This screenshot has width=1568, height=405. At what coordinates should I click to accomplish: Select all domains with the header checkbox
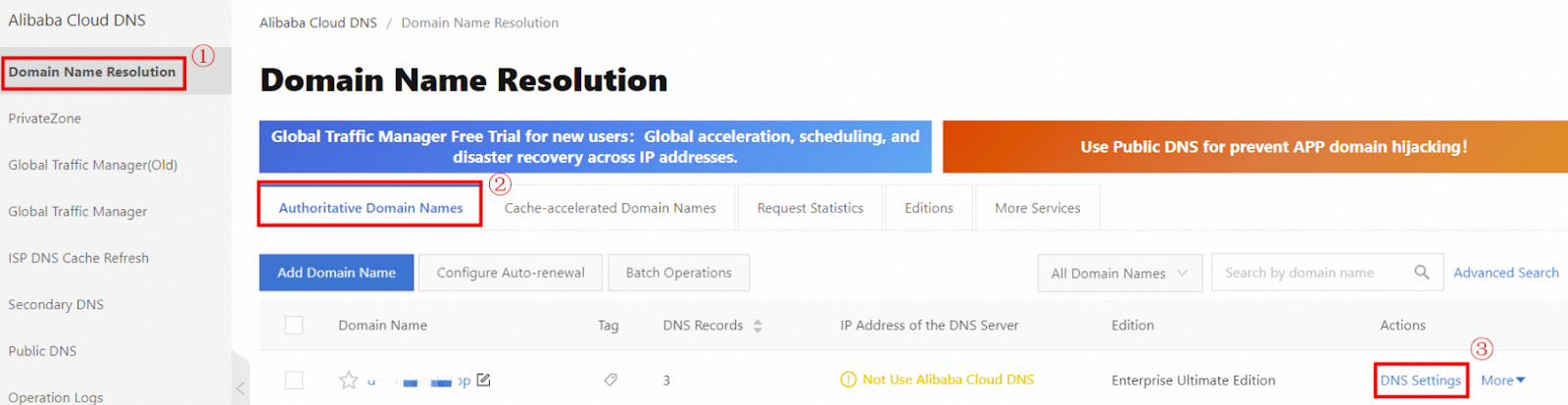coord(294,326)
